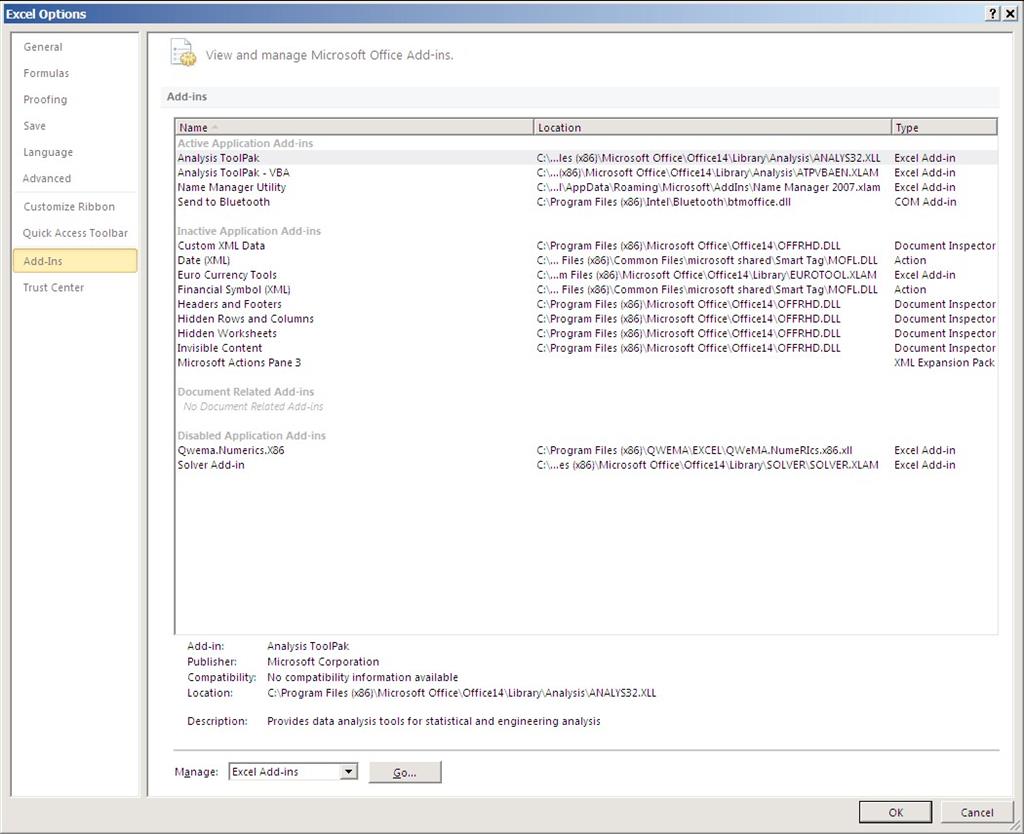Select the Headers and Footers entry
The image size is (1024, 834).
pyautogui.click(x=586, y=304)
